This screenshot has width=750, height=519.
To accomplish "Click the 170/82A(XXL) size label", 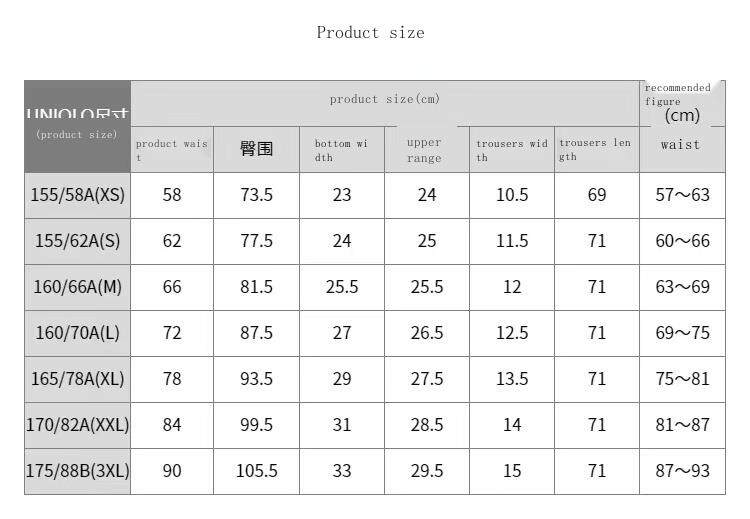I will [x=78, y=425].
